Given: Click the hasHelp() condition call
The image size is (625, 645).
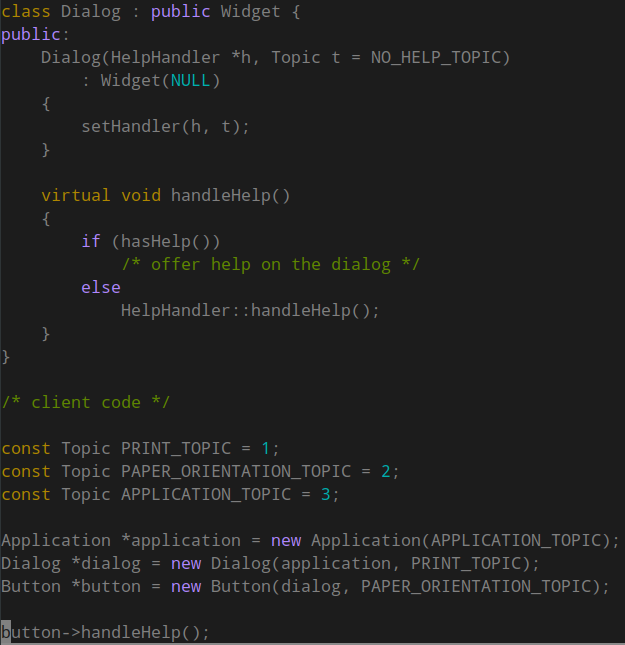Looking at the screenshot, I should pos(165,241).
